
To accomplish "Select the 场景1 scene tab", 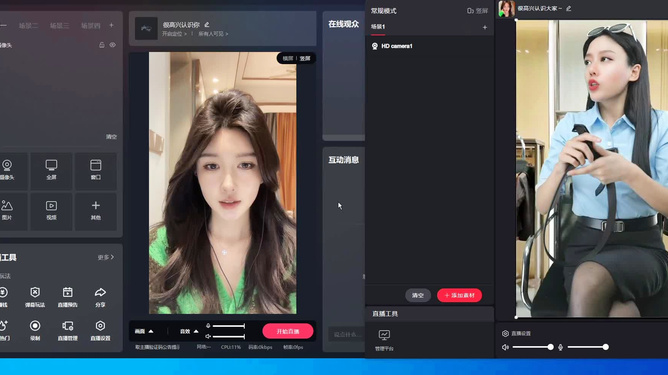I will coord(377,27).
